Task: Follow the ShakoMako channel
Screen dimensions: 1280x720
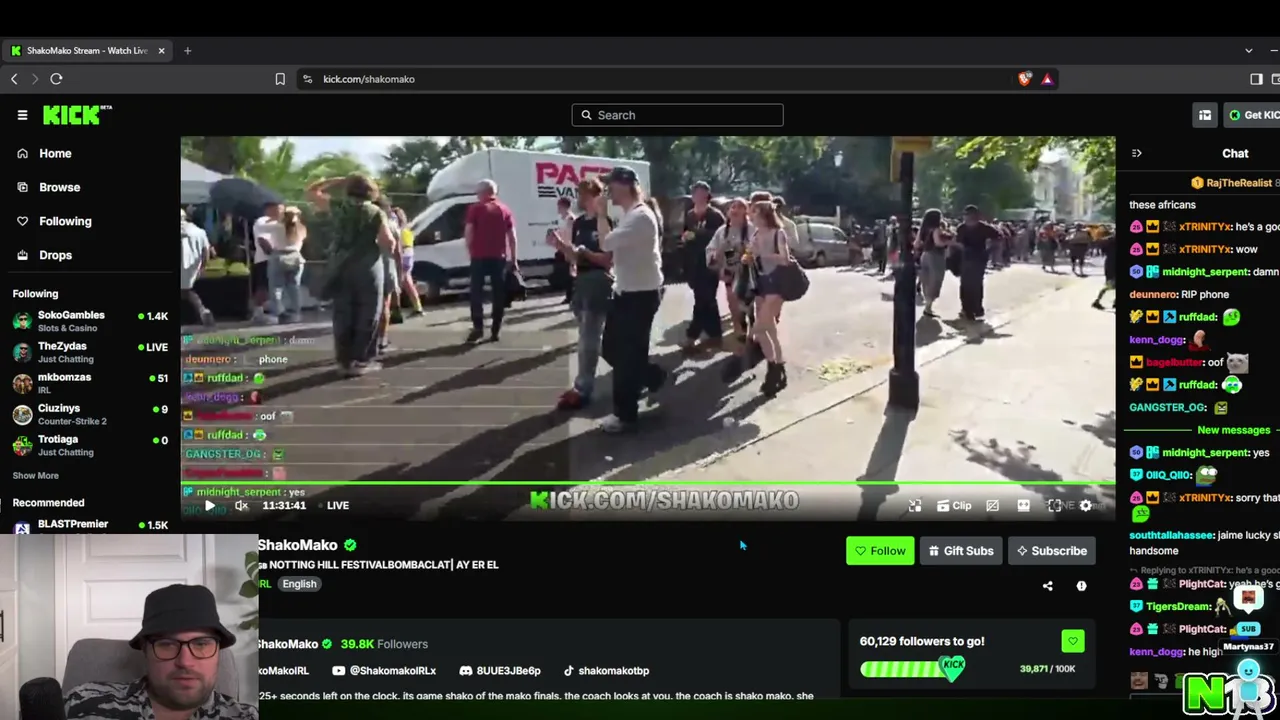Action: (880, 551)
